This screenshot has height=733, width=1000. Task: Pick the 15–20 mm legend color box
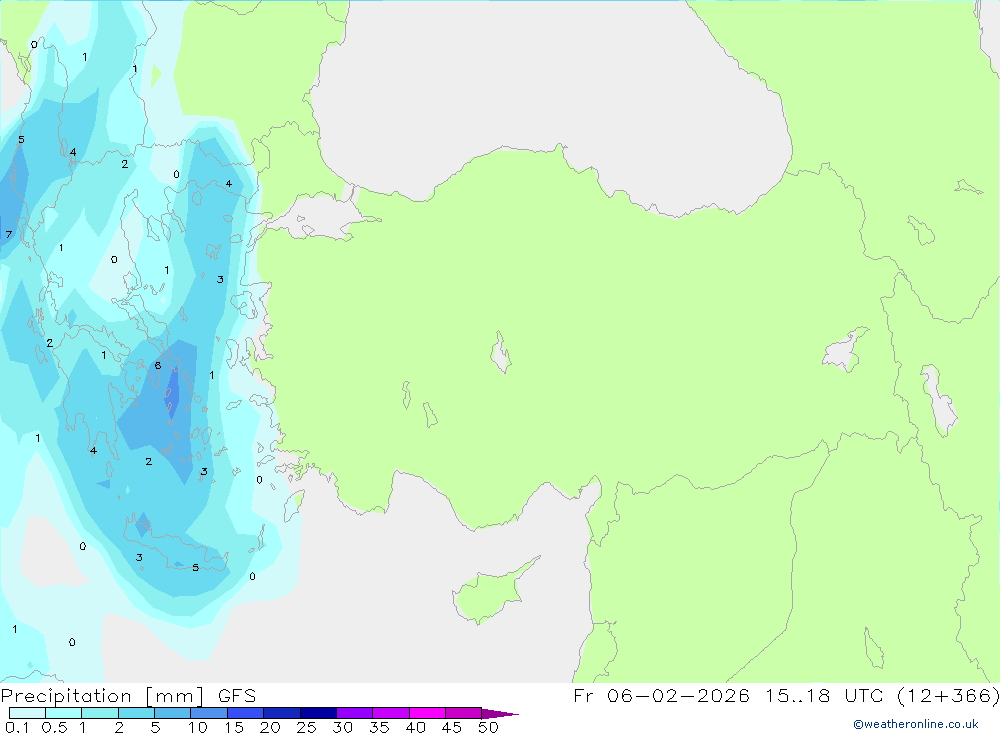(246, 713)
